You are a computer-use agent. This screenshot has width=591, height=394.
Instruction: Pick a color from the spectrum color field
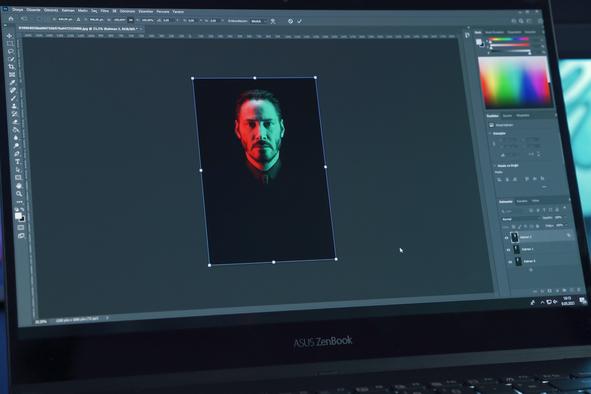click(x=515, y=81)
